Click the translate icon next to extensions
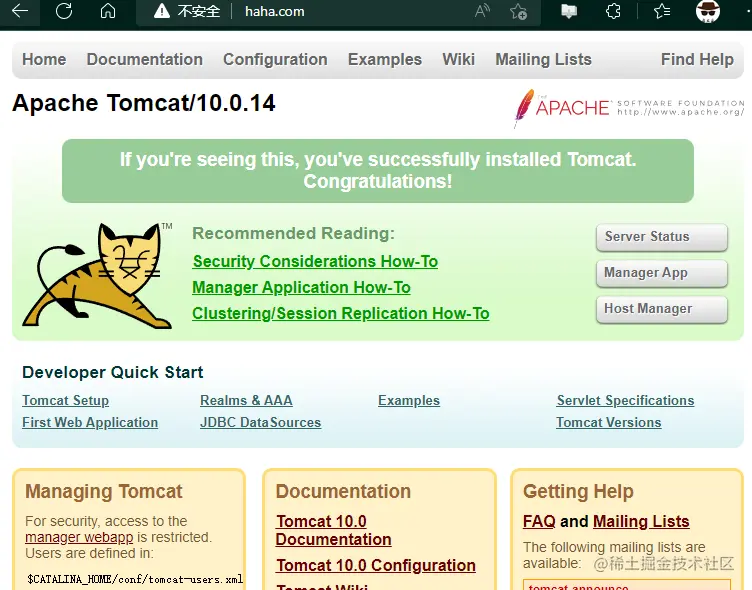This screenshot has height=590, width=752. tap(569, 11)
